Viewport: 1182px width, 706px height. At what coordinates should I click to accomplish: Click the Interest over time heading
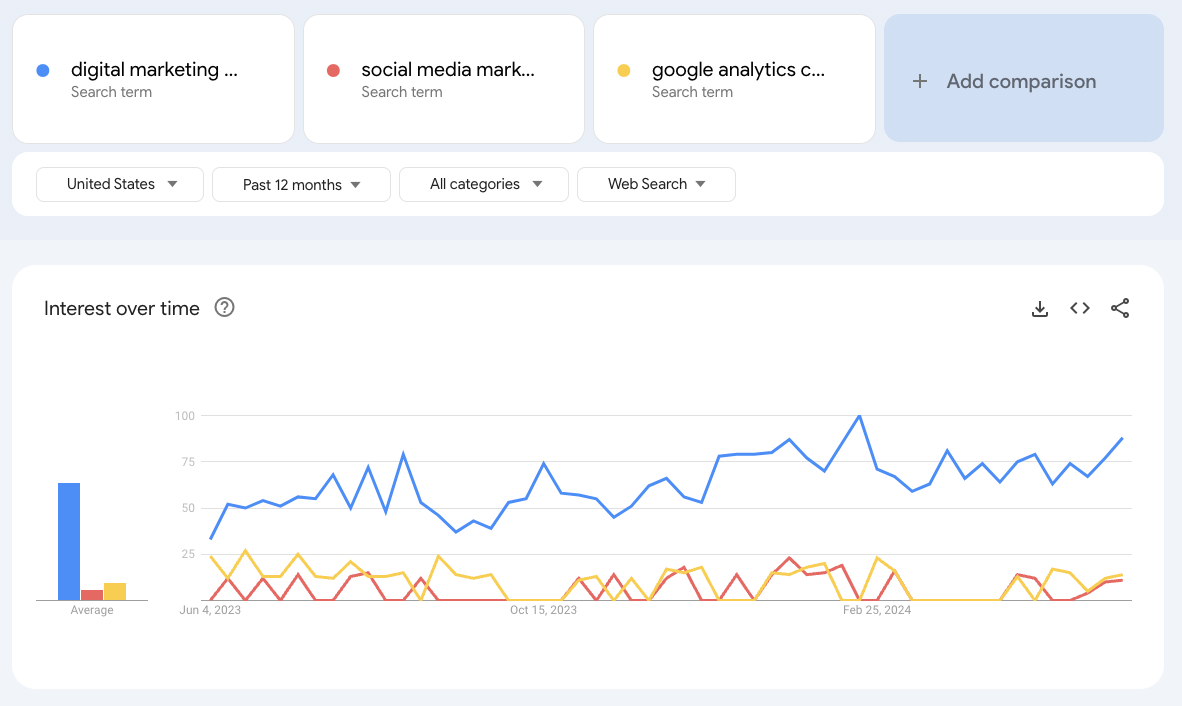click(122, 308)
